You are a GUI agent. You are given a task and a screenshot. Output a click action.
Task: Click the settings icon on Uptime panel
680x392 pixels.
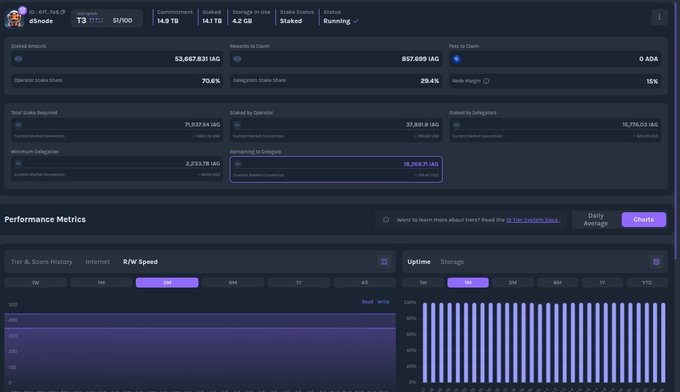pyautogui.click(x=656, y=261)
